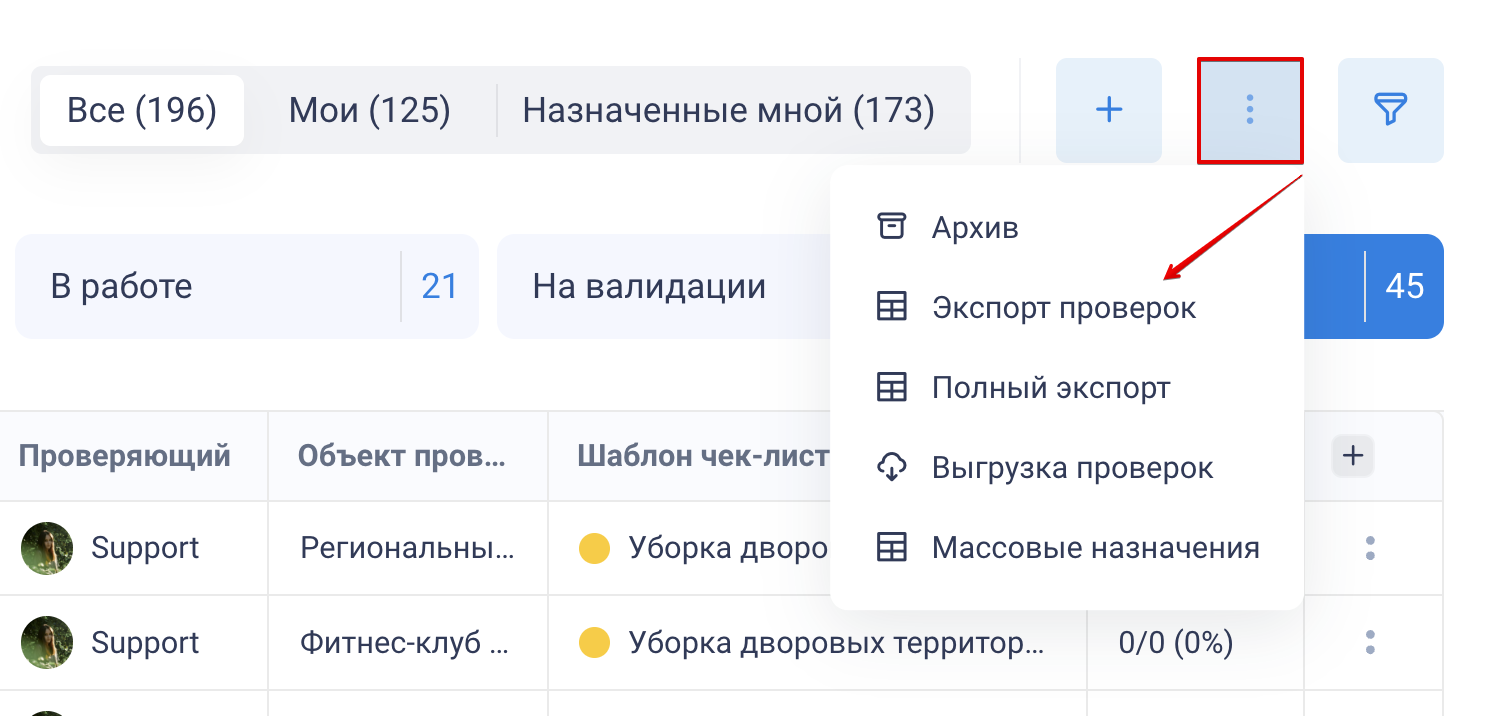Open row actions for "Фитнес-клуб" row
The image size is (1494, 716).
click(x=1370, y=642)
